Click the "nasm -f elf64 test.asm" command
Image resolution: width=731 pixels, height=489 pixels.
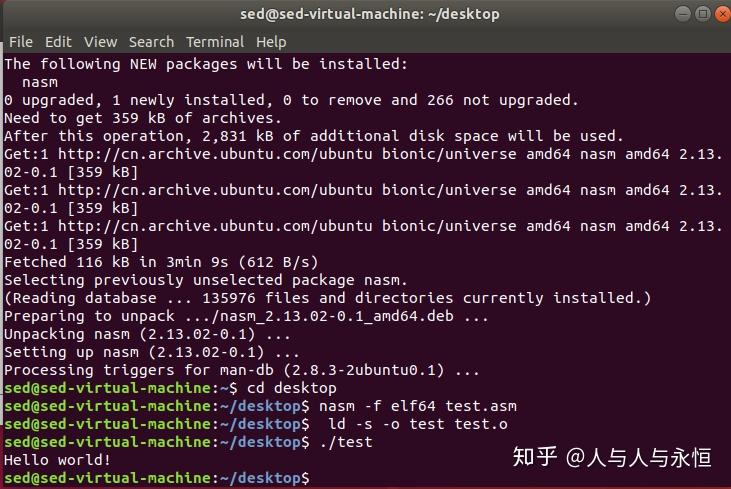pyautogui.click(x=418, y=406)
